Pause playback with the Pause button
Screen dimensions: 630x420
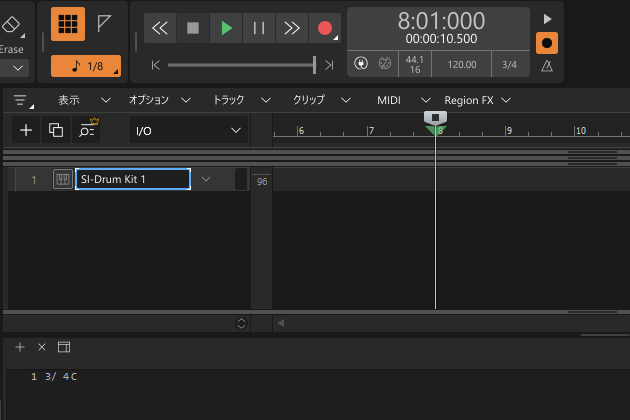tap(259, 28)
